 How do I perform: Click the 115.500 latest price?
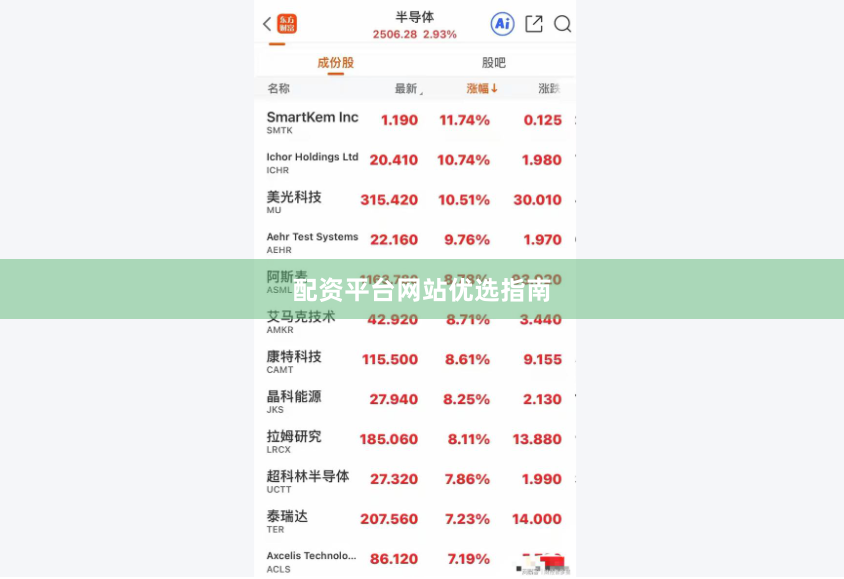point(390,359)
